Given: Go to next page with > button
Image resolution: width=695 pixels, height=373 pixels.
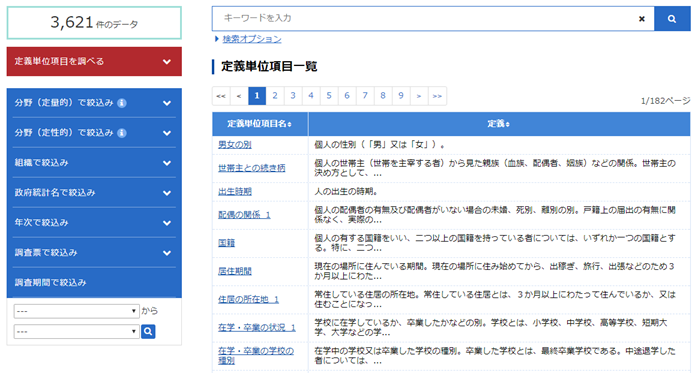Looking at the screenshot, I should pyautogui.click(x=419, y=96).
